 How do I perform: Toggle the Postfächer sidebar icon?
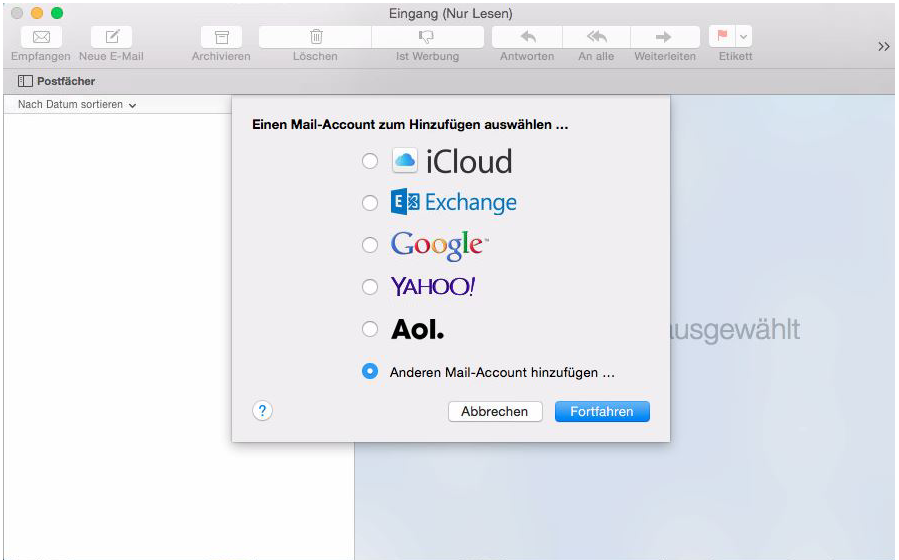point(25,81)
